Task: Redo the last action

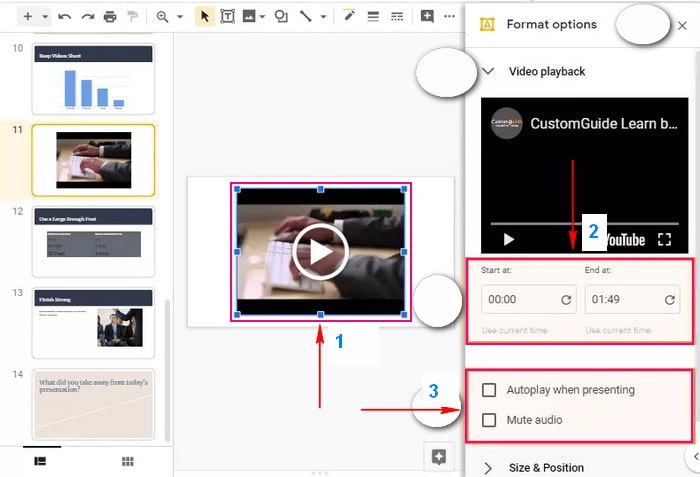Action: coord(88,17)
